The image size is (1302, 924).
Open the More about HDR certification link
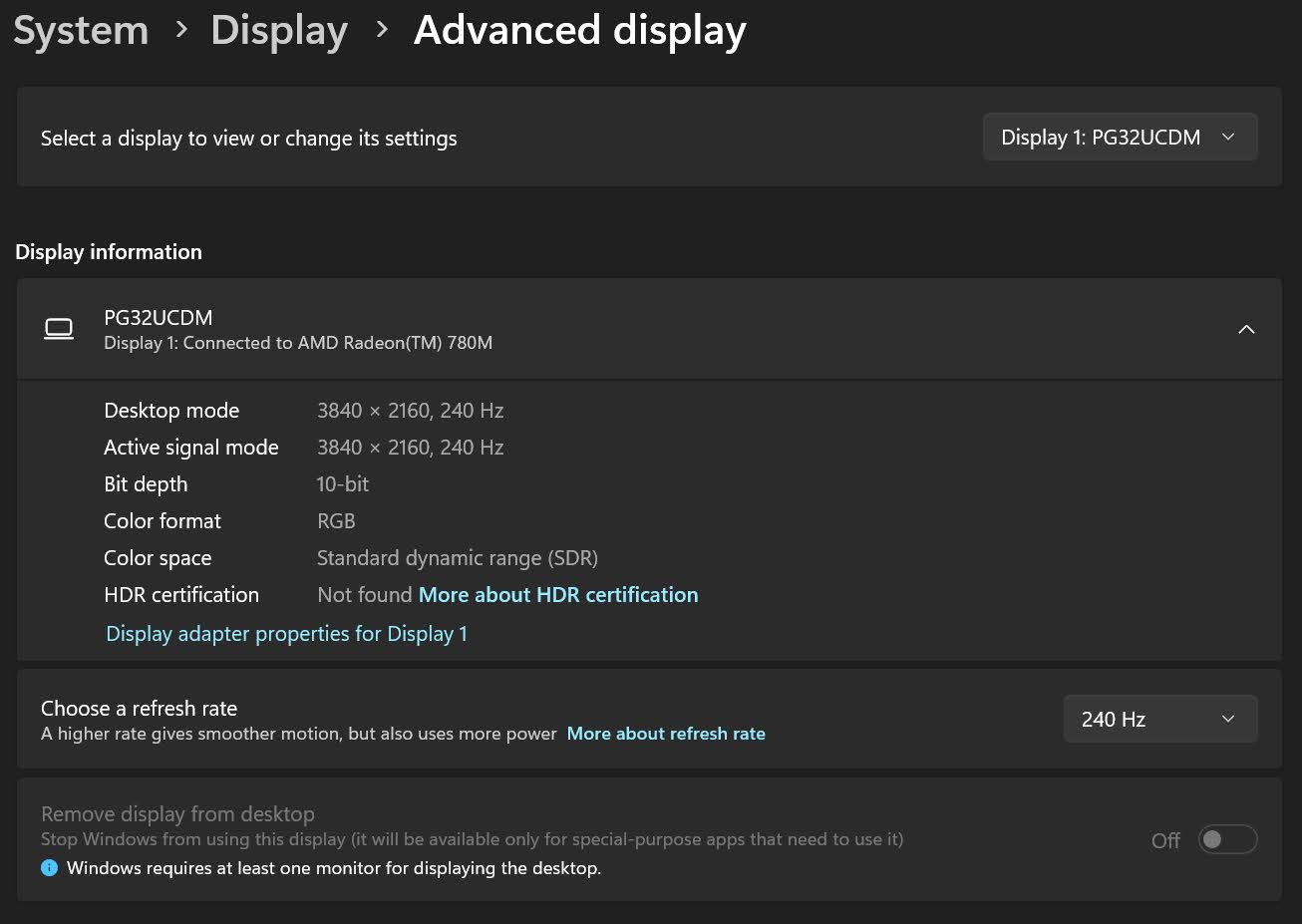coord(558,595)
